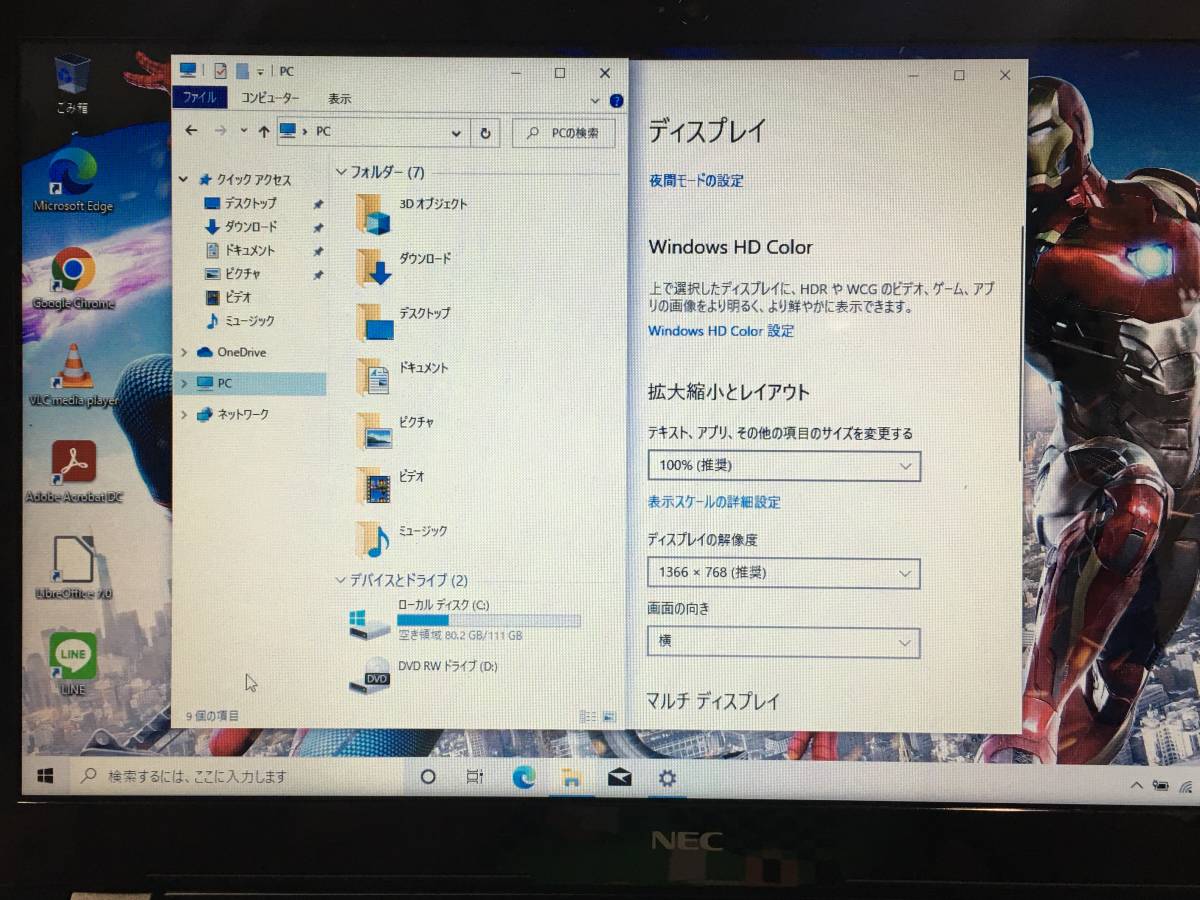Open Task View on taskbar

tap(475, 777)
